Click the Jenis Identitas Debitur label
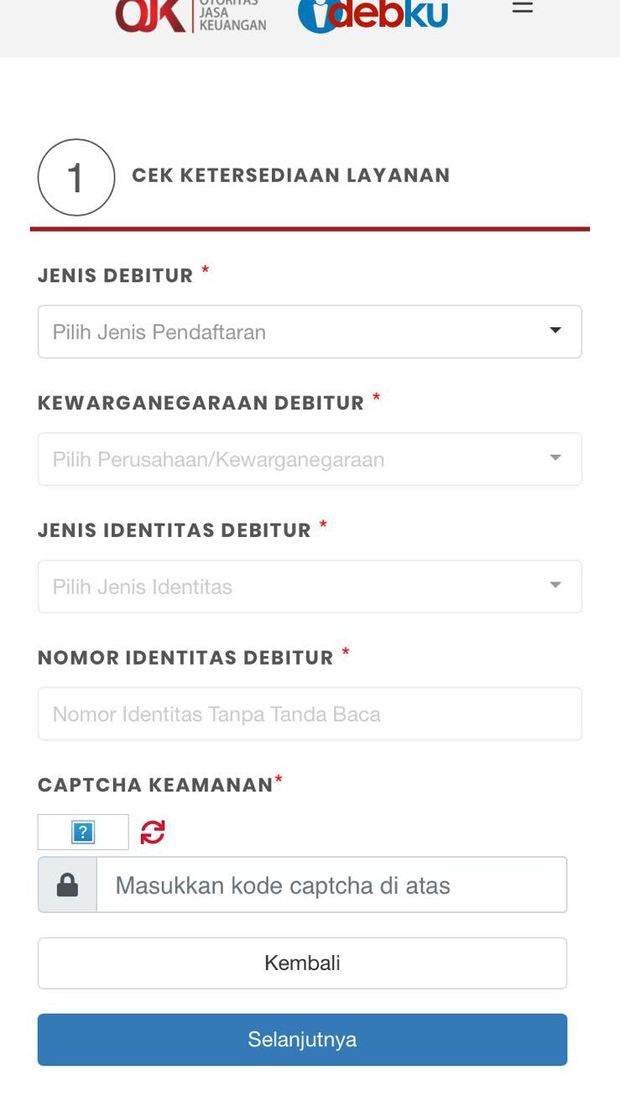Screen dimensions: 620x1101 coord(174,531)
